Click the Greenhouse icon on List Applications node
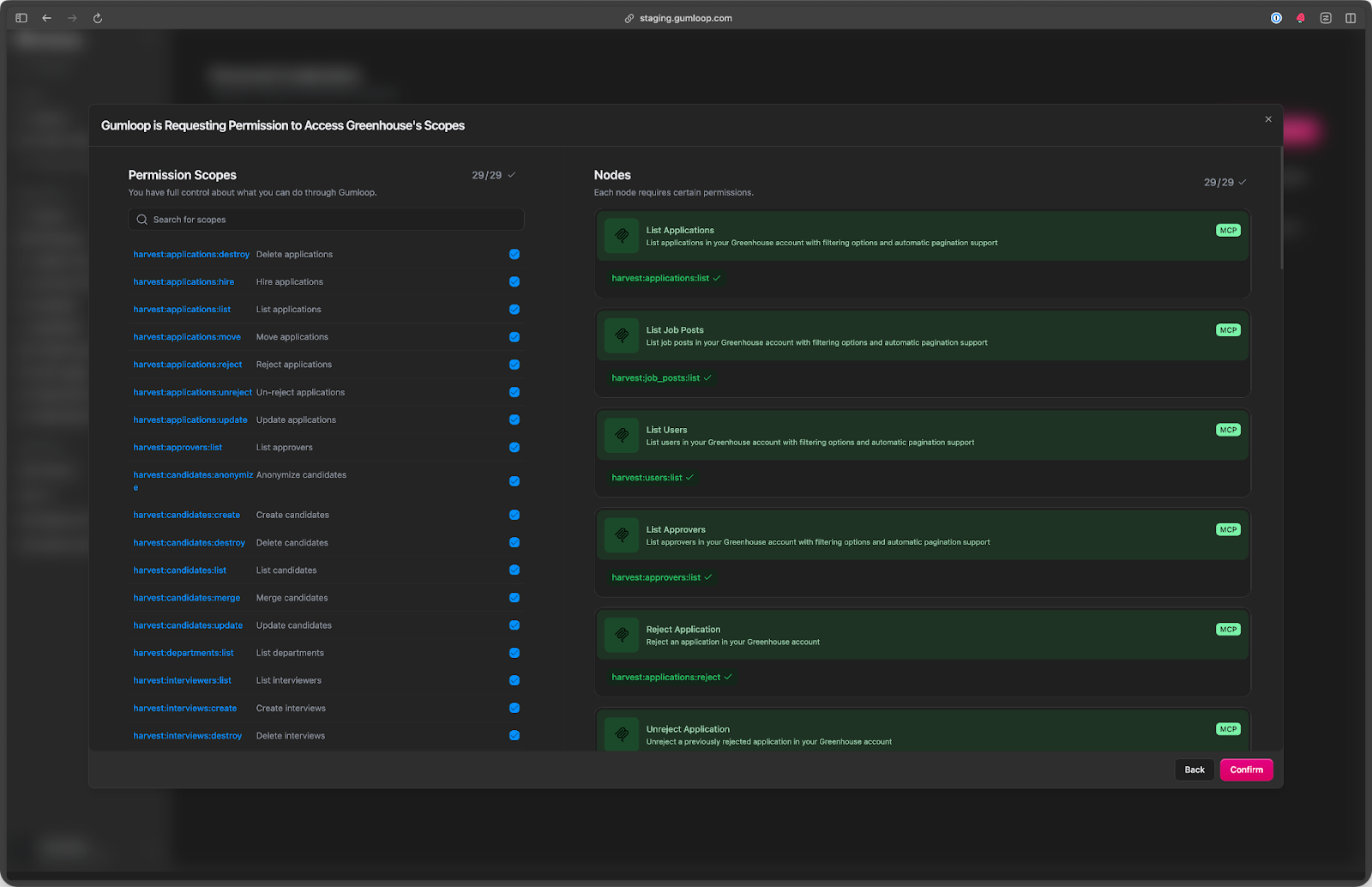This screenshot has width=1372, height=887. pyautogui.click(x=622, y=236)
